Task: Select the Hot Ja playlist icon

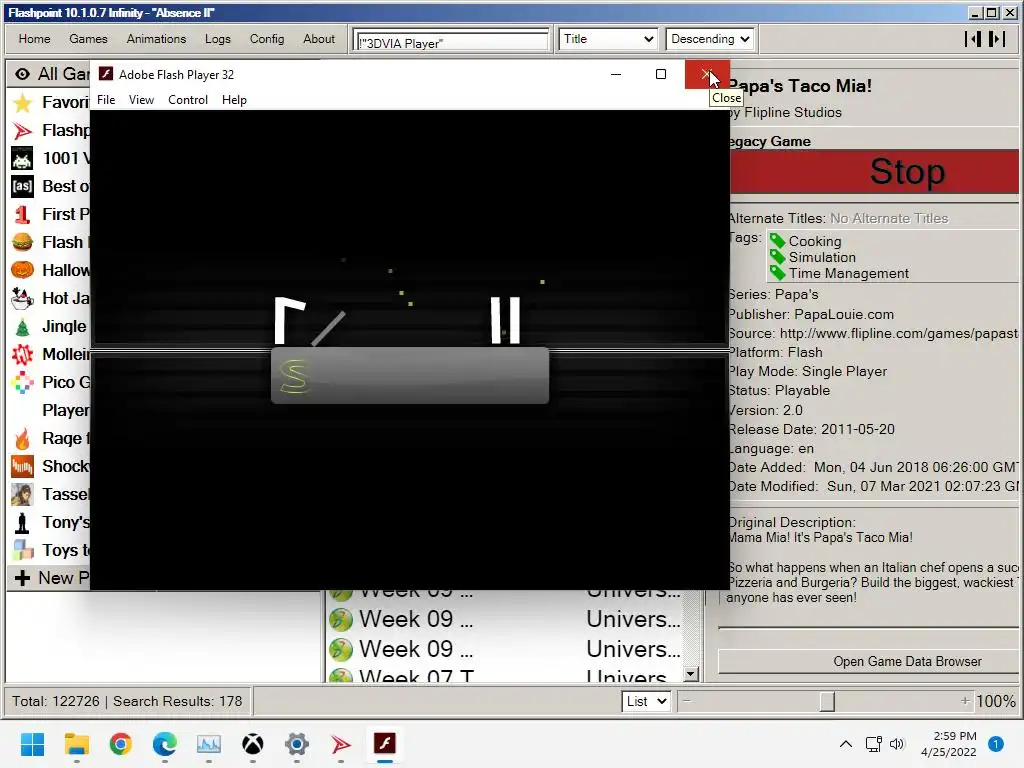Action: point(22,298)
